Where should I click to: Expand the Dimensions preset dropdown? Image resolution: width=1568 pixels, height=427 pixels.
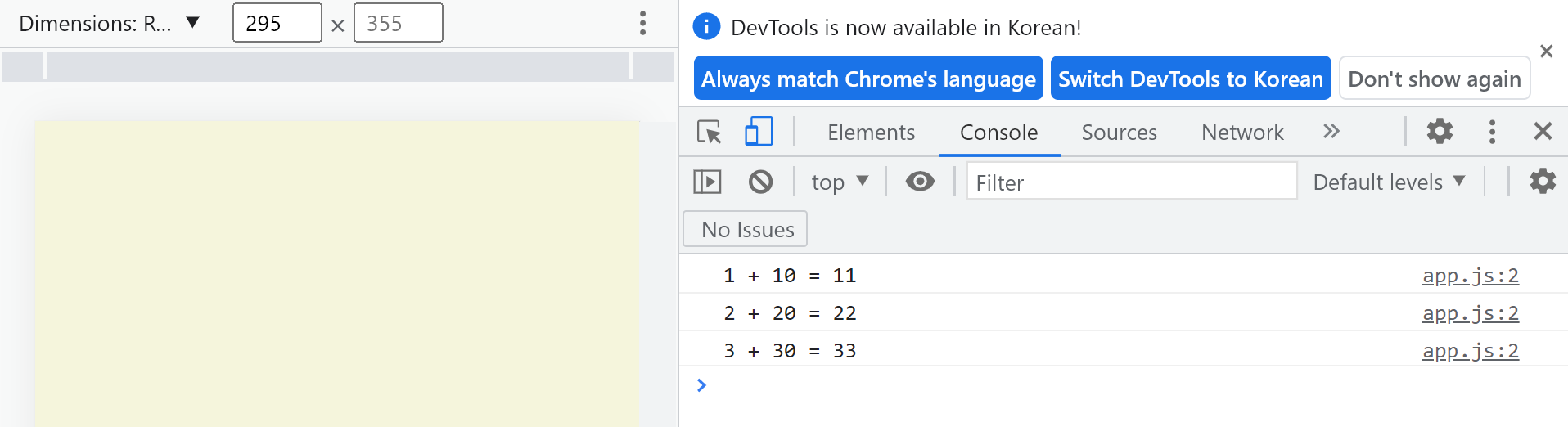[110, 23]
